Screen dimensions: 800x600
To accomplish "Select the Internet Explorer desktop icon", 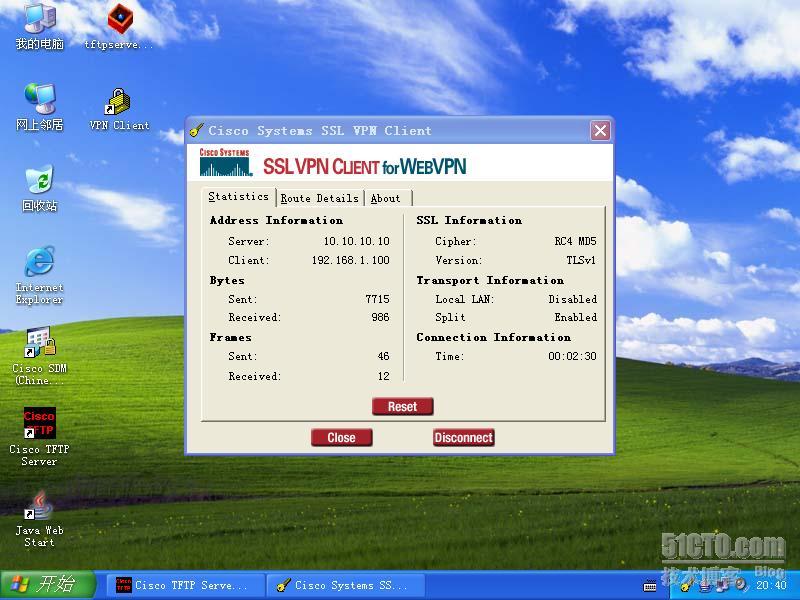I will 40,276.
